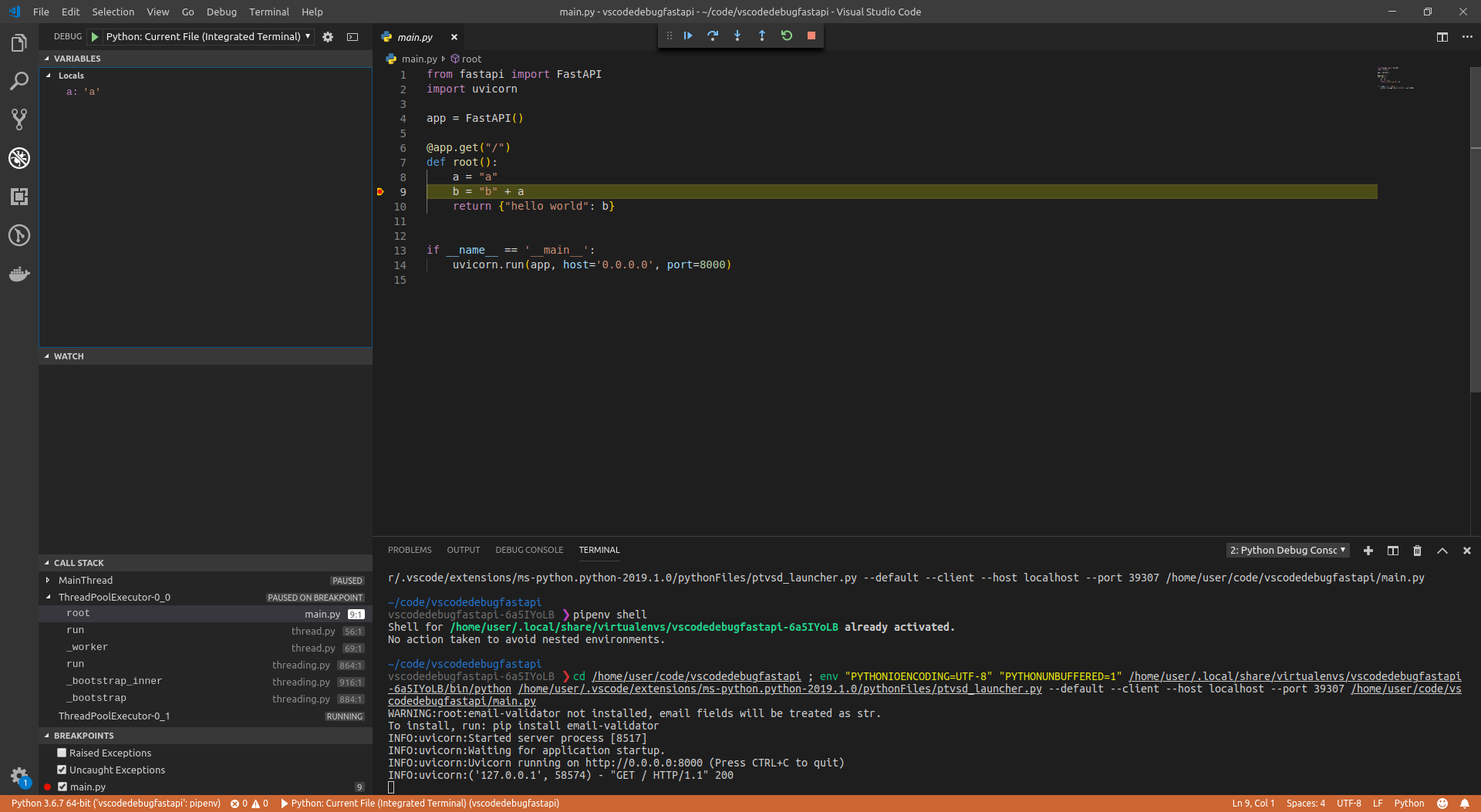The image size is (1481, 812).
Task: Open the terminal selector showing Python Debug Console
Action: [x=1287, y=550]
